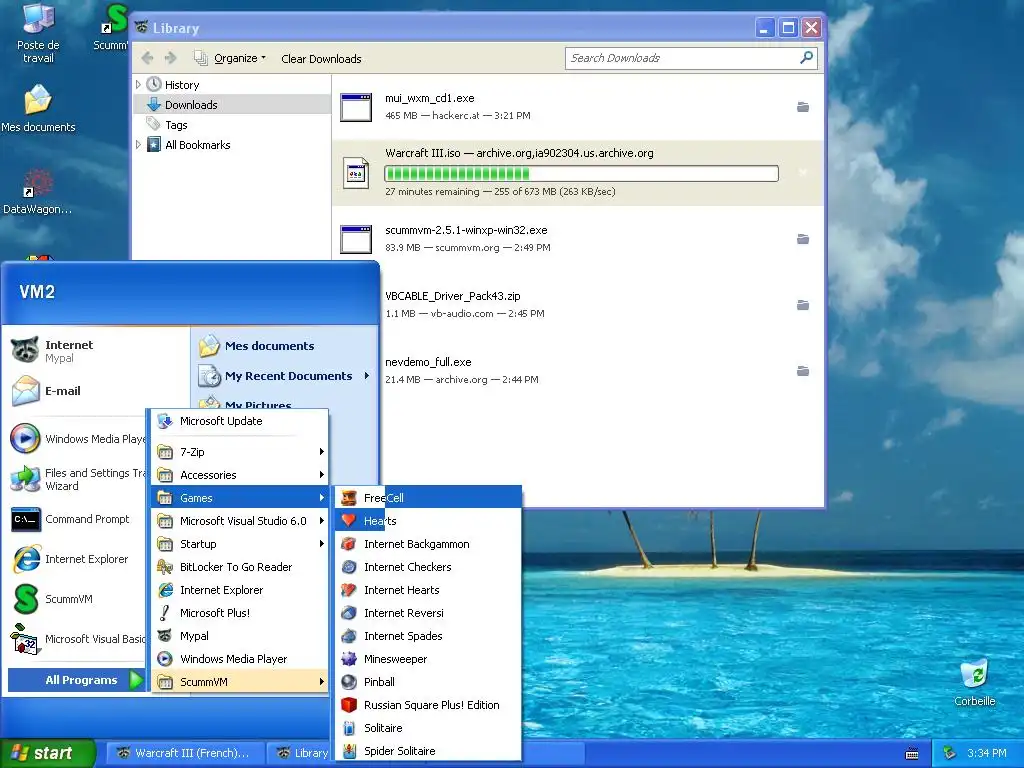
Task: Expand the History tree node
Action: point(138,85)
